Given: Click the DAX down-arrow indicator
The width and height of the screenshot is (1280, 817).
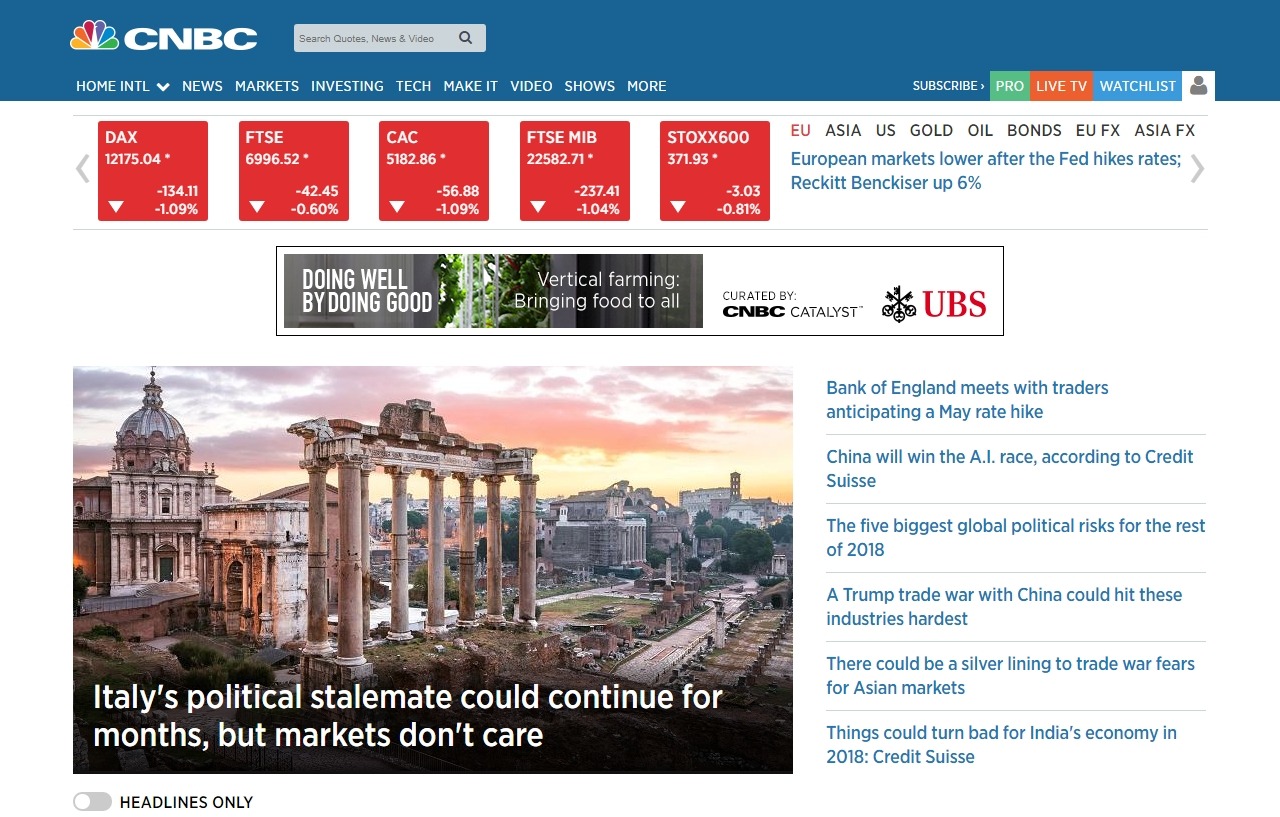Looking at the screenshot, I should [x=116, y=207].
